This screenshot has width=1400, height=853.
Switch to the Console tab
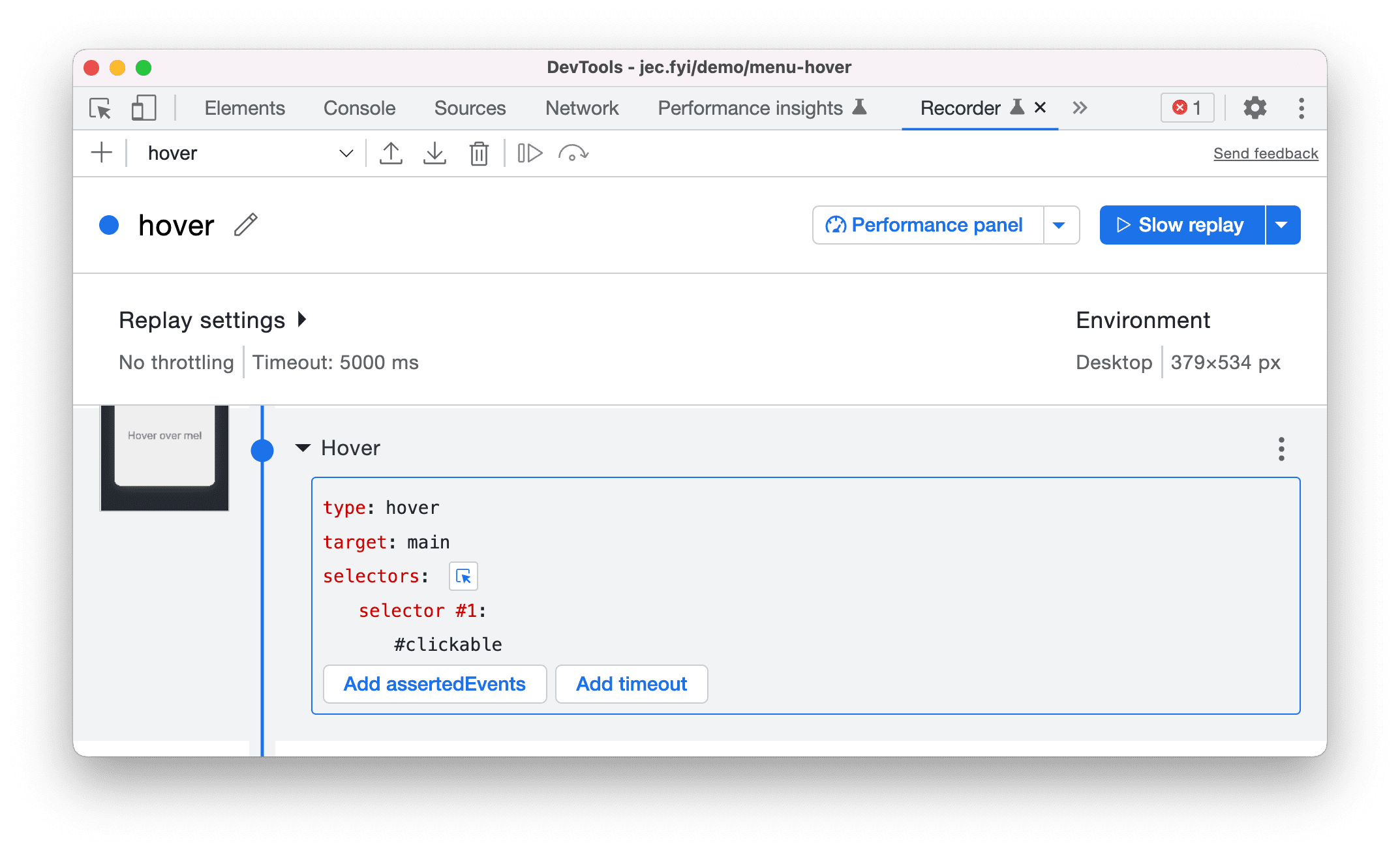[359, 108]
